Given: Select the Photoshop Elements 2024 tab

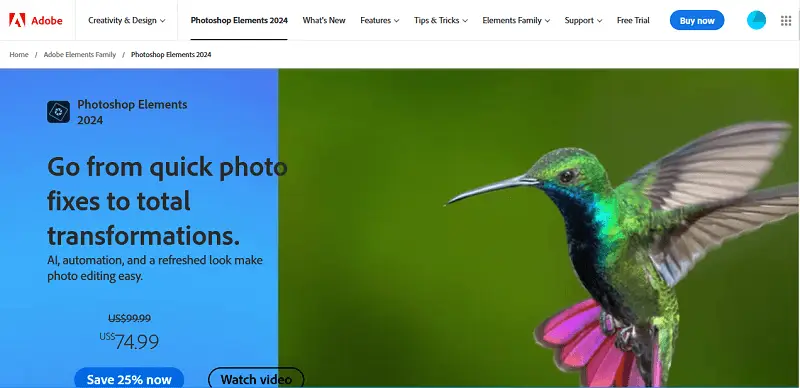Looking at the screenshot, I should pos(239,20).
